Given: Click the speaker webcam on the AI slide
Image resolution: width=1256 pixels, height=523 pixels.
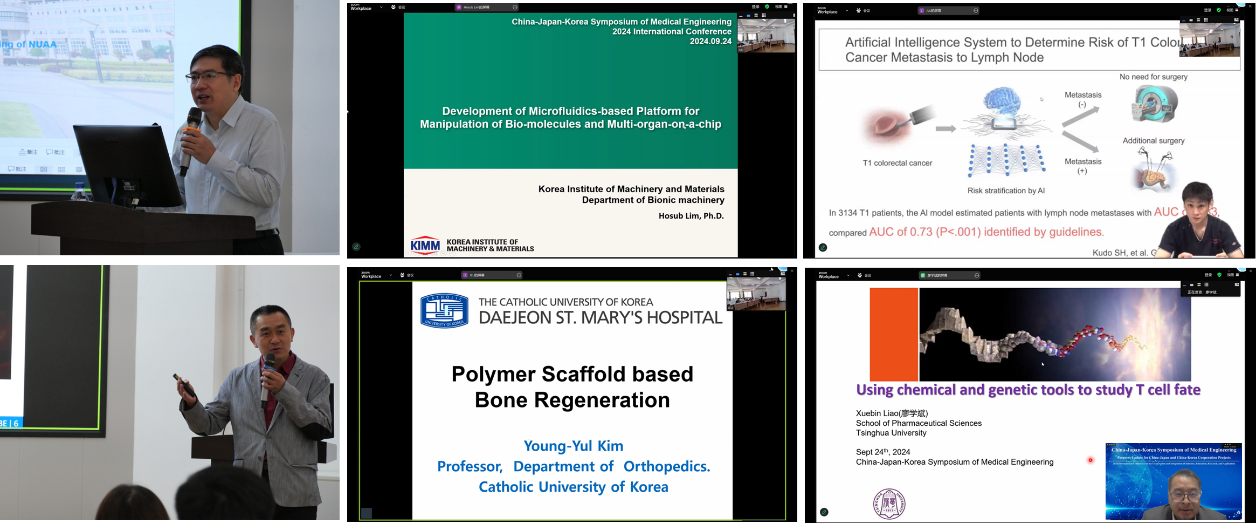Looking at the screenshot, I should pos(1198,219).
